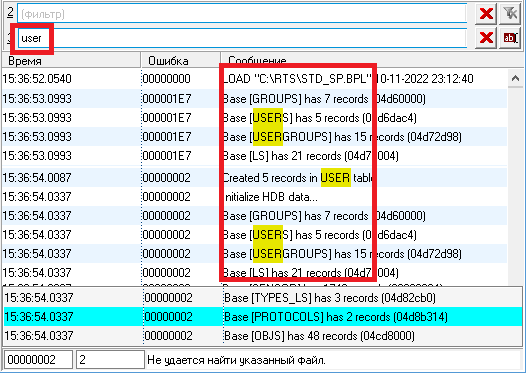Select row 'Base [USERGROUPS] has 15 records' with error 000001E7
Image resolution: width=526 pixels, height=373 pixels.
[254, 137]
